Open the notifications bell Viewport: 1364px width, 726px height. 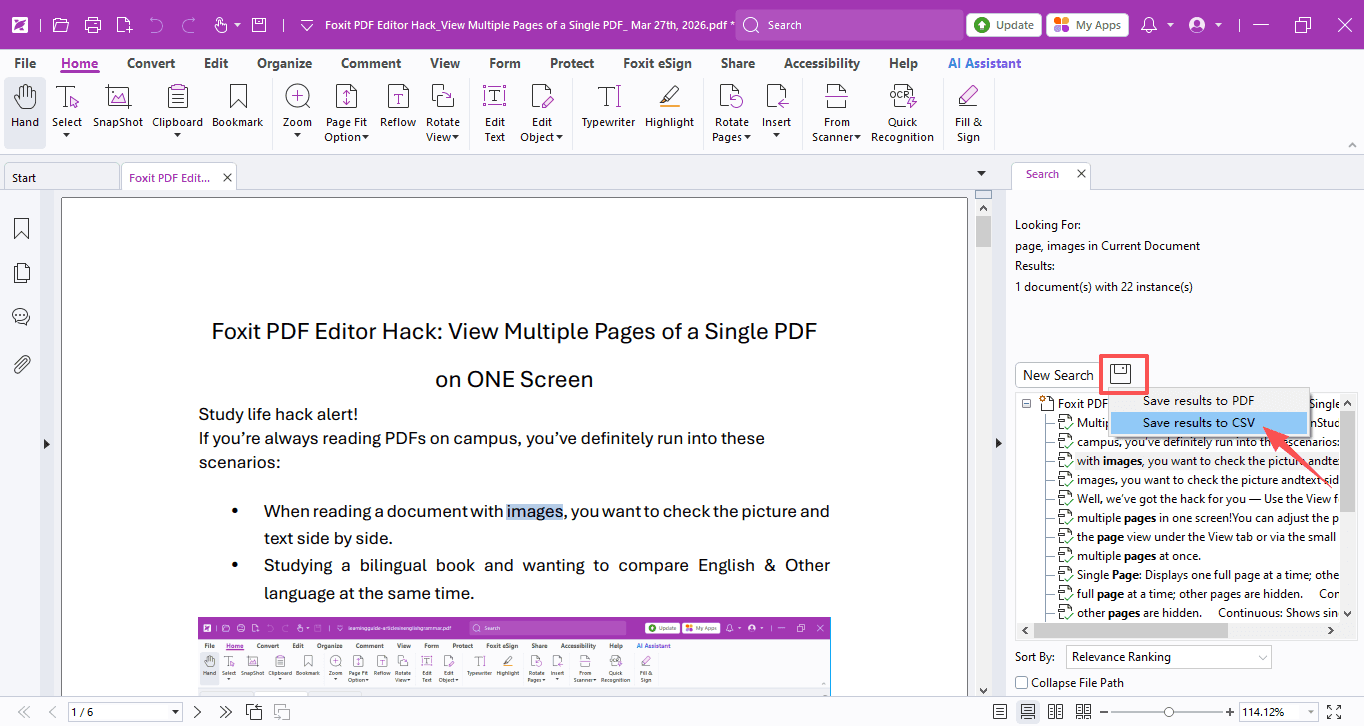(1149, 25)
